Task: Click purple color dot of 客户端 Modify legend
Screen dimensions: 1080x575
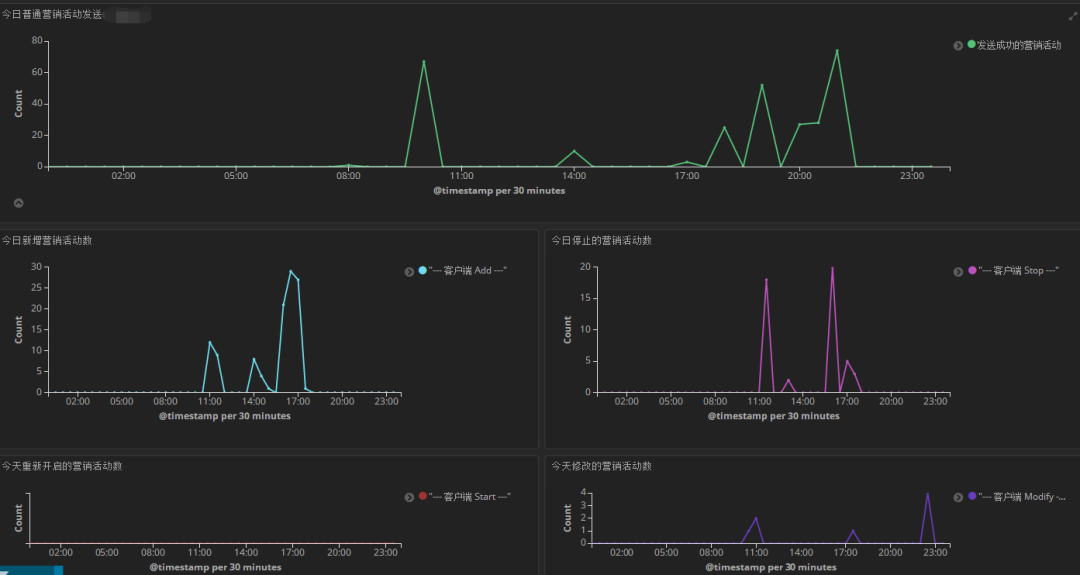Action: pos(972,496)
